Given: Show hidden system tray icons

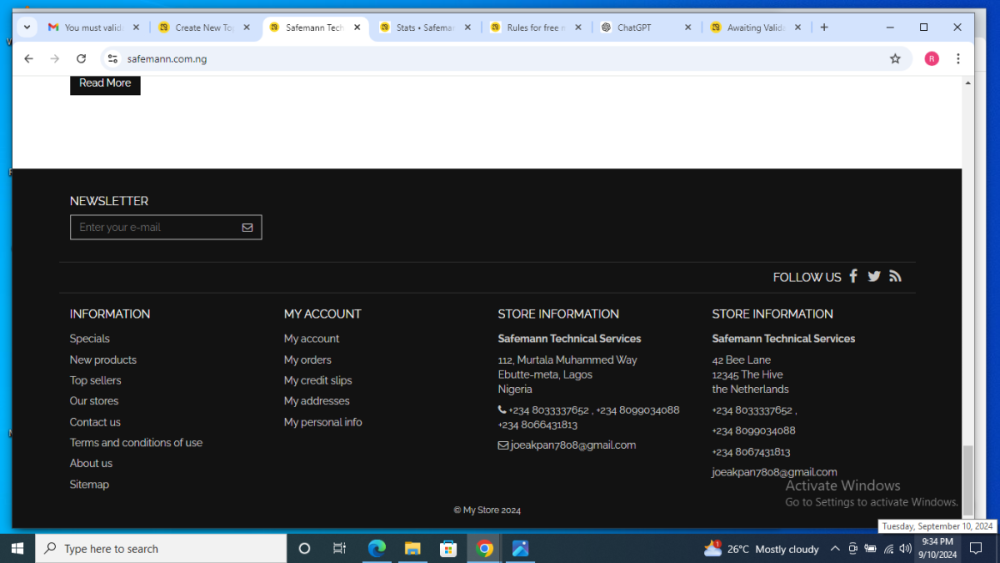Looking at the screenshot, I should pyautogui.click(x=835, y=548).
